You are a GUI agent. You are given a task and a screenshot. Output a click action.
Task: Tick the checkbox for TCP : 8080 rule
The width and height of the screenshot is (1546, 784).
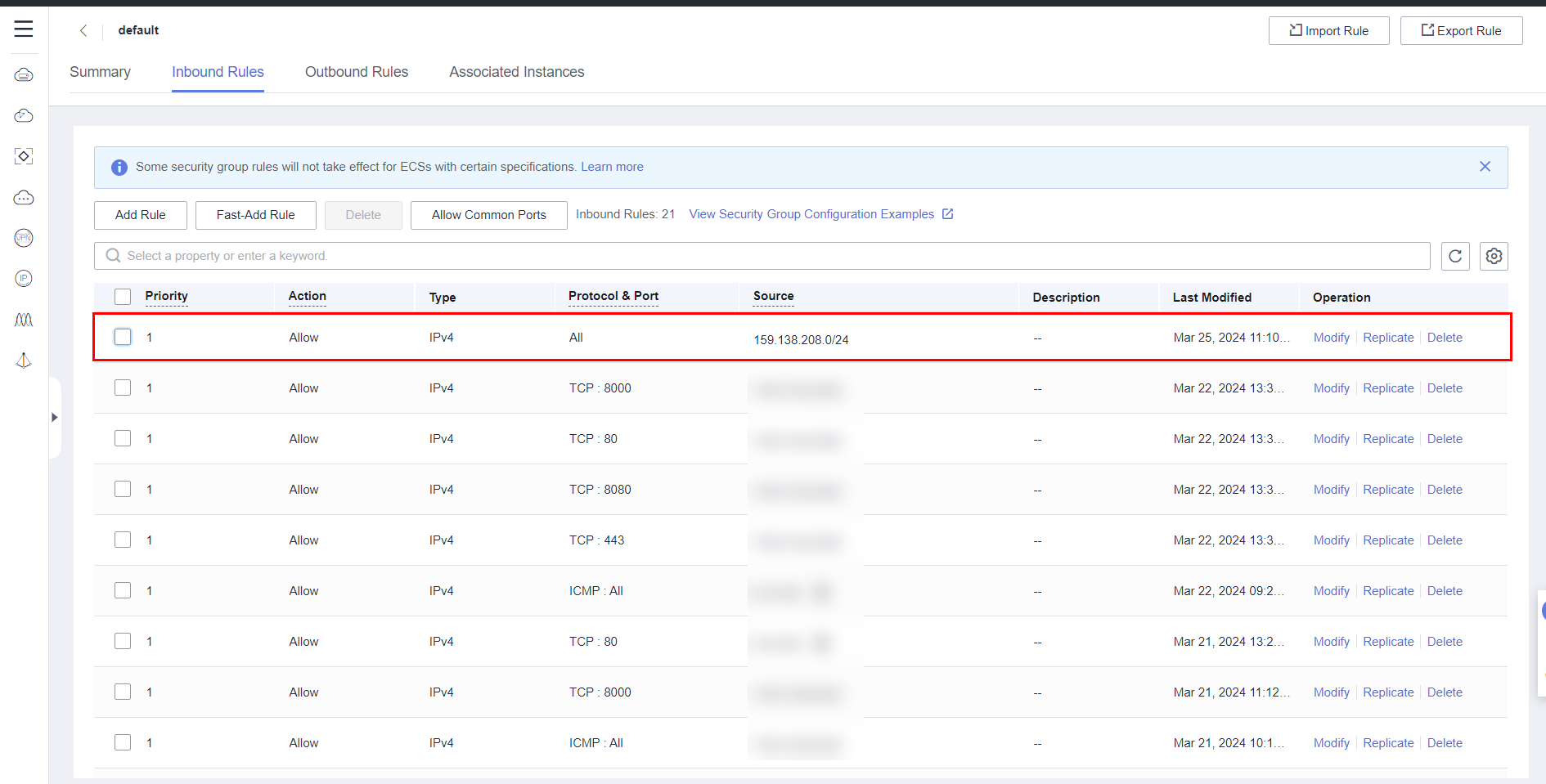pyautogui.click(x=123, y=489)
